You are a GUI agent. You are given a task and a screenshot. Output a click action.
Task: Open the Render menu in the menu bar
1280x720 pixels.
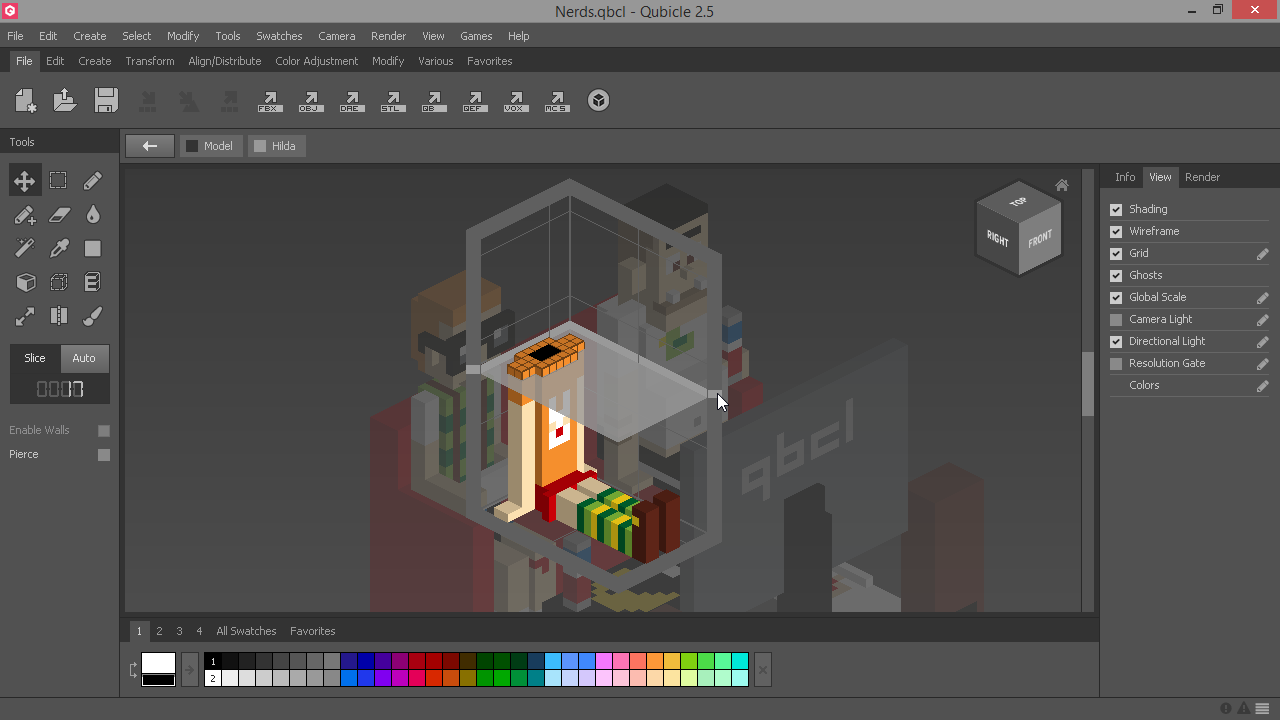(x=388, y=36)
